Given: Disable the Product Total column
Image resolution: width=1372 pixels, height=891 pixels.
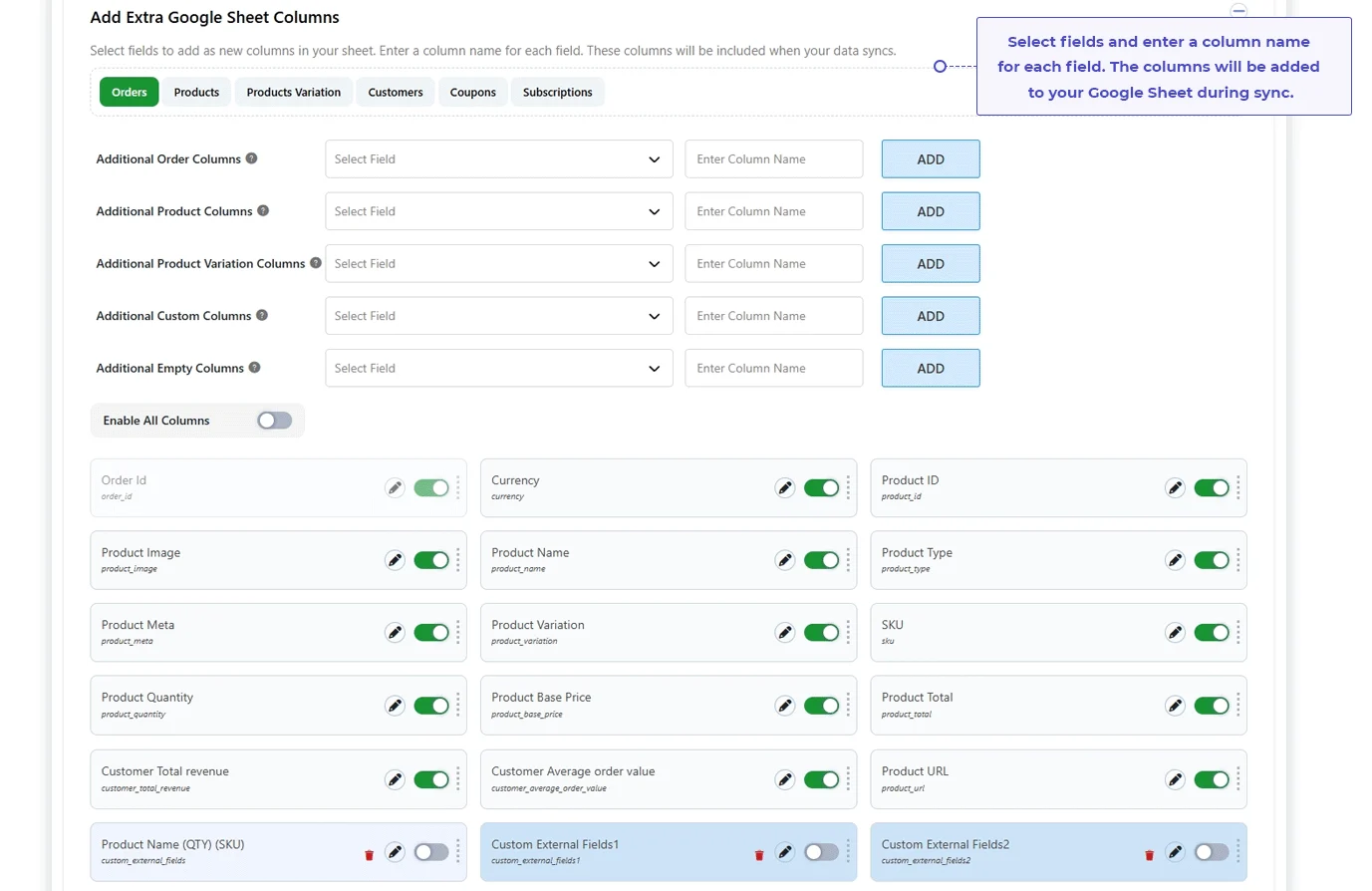Looking at the screenshot, I should (1212, 706).
